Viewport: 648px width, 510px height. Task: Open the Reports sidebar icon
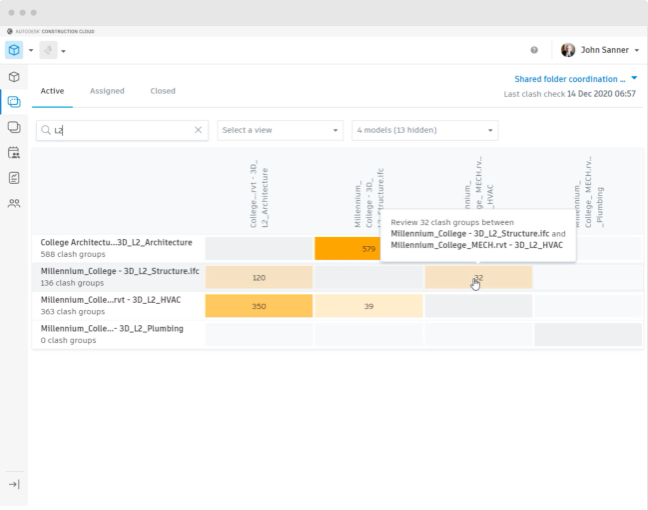[x=14, y=178]
